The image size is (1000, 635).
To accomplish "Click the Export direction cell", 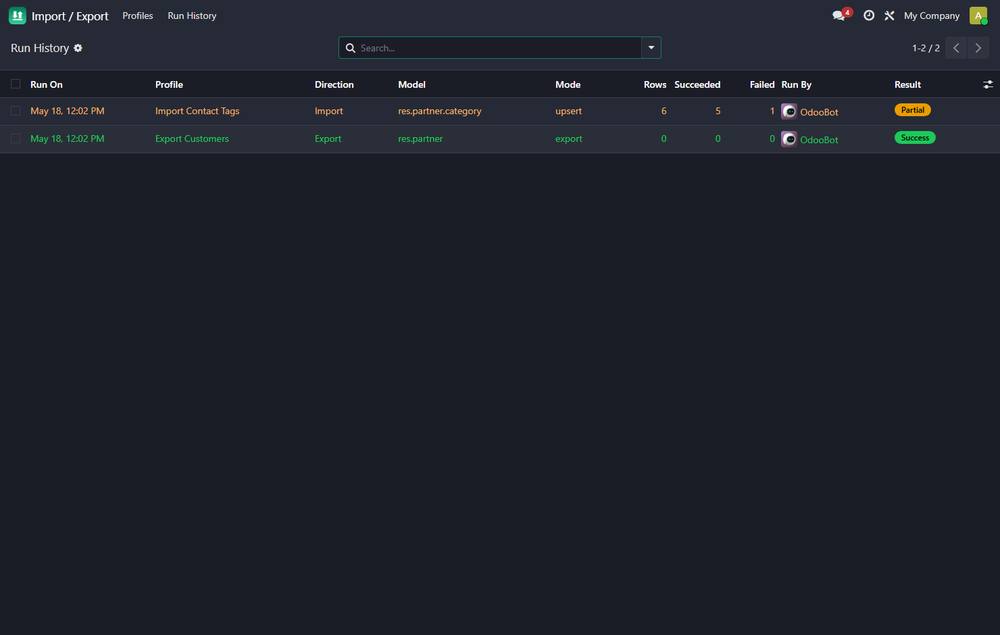I will click(x=328, y=138).
